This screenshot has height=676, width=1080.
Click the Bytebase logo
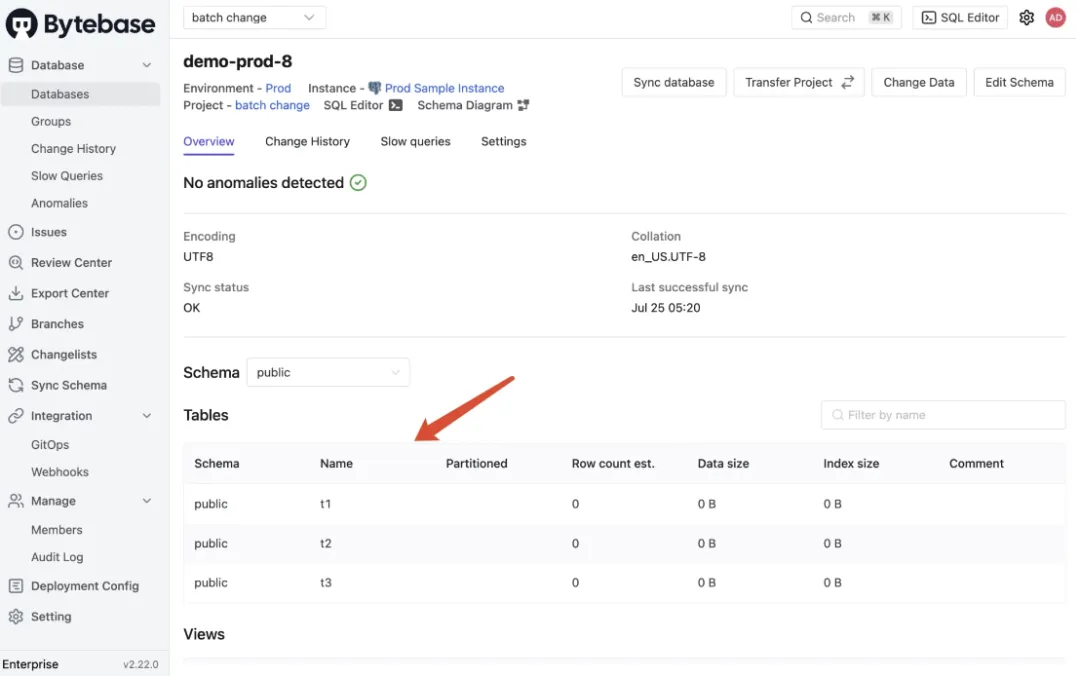[81, 24]
